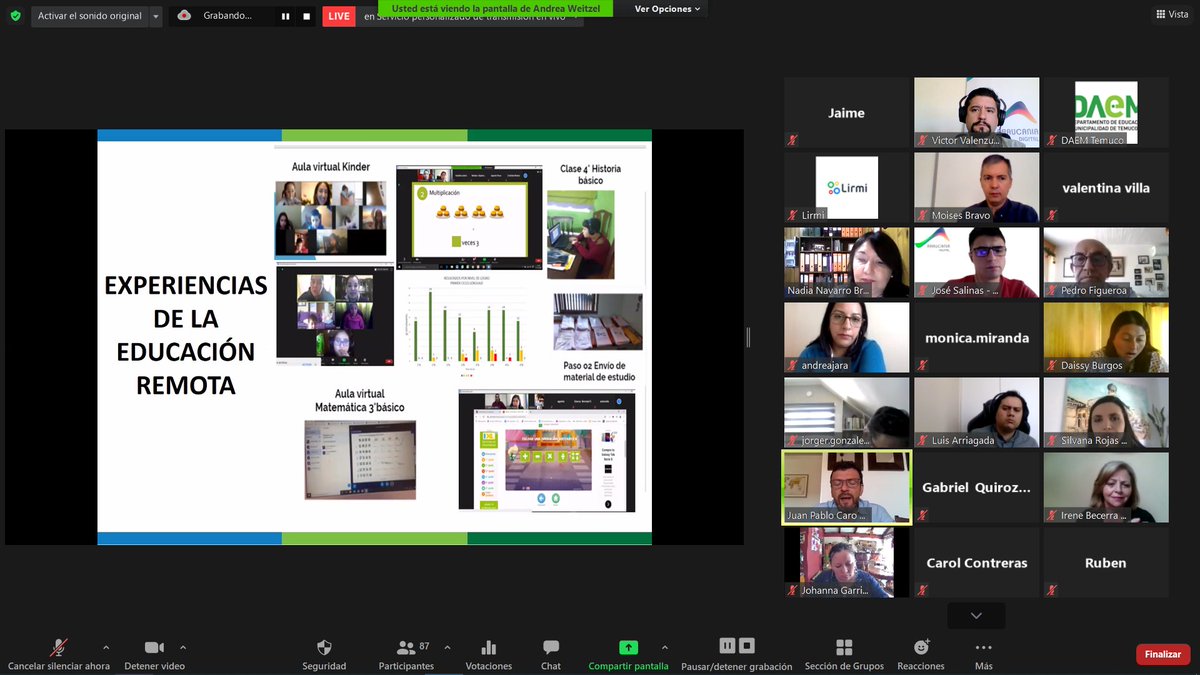Open the Chat panel
The image size is (1200, 675).
click(x=551, y=655)
